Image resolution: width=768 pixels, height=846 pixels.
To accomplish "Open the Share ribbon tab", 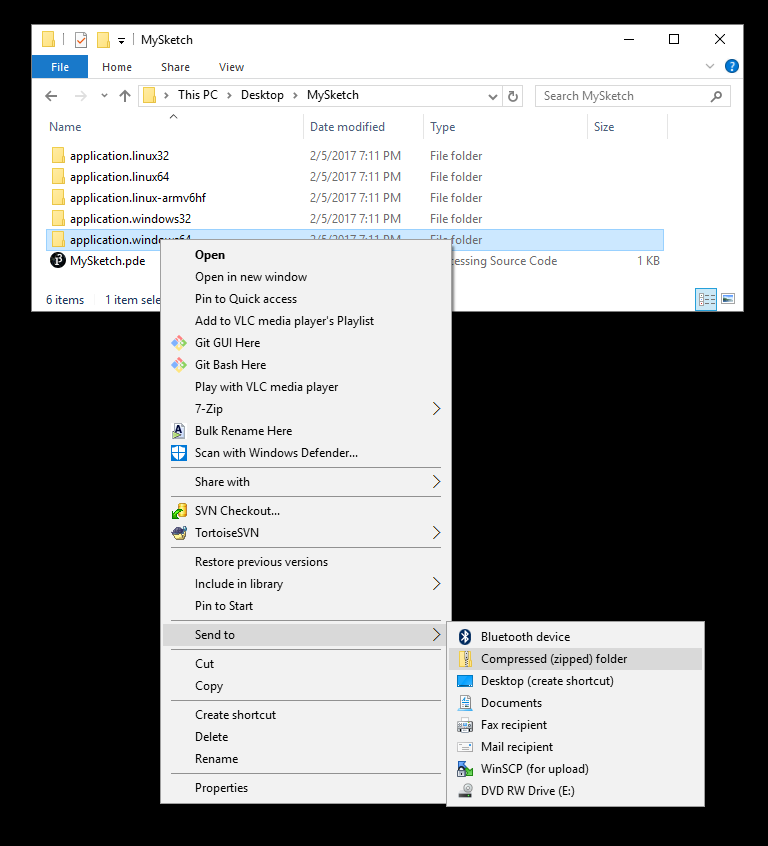I will pos(175,67).
